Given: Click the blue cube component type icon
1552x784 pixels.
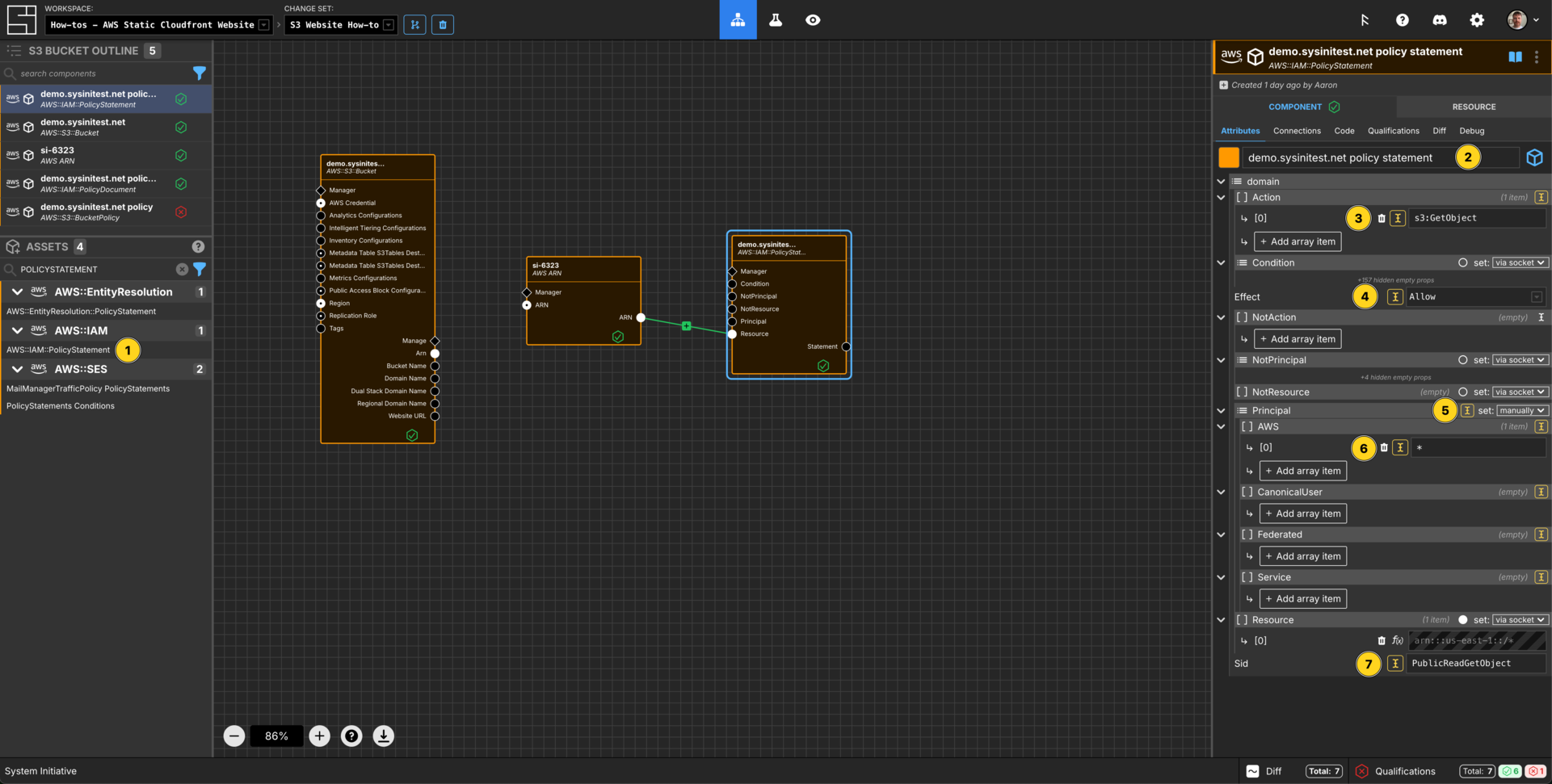Looking at the screenshot, I should tap(1535, 157).
